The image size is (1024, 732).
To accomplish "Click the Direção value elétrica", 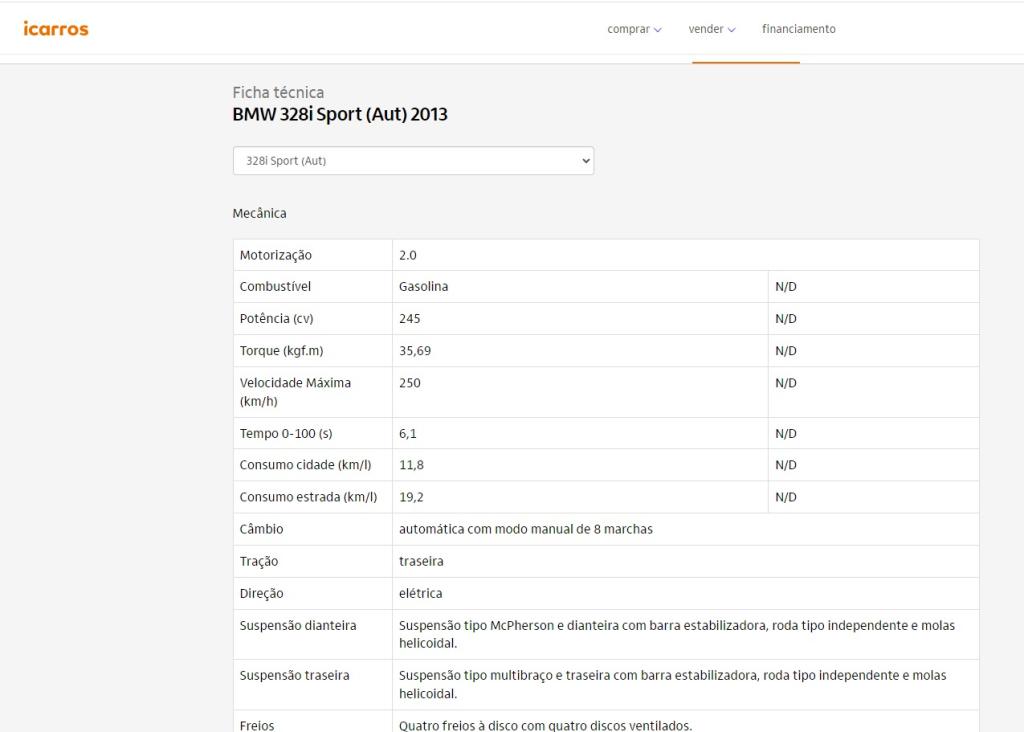I will tap(420, 593).
